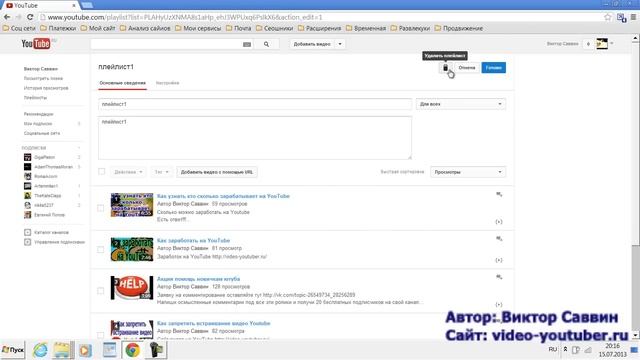Click the delete playlist trash icon
The image size is (640, 360).
pos(445,68)
